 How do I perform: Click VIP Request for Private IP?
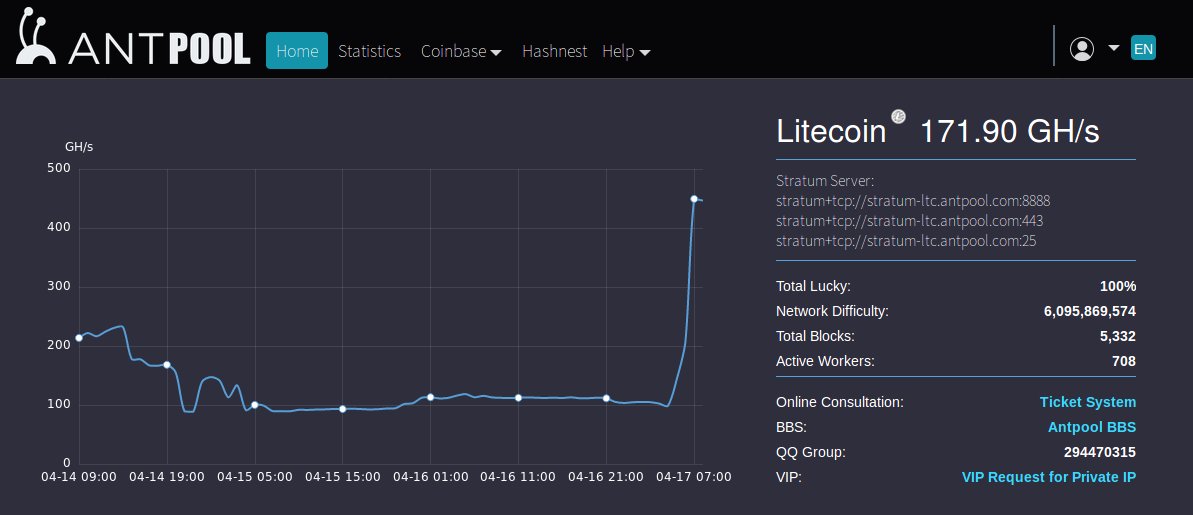pyautogui.click(x=1048, y=477)
